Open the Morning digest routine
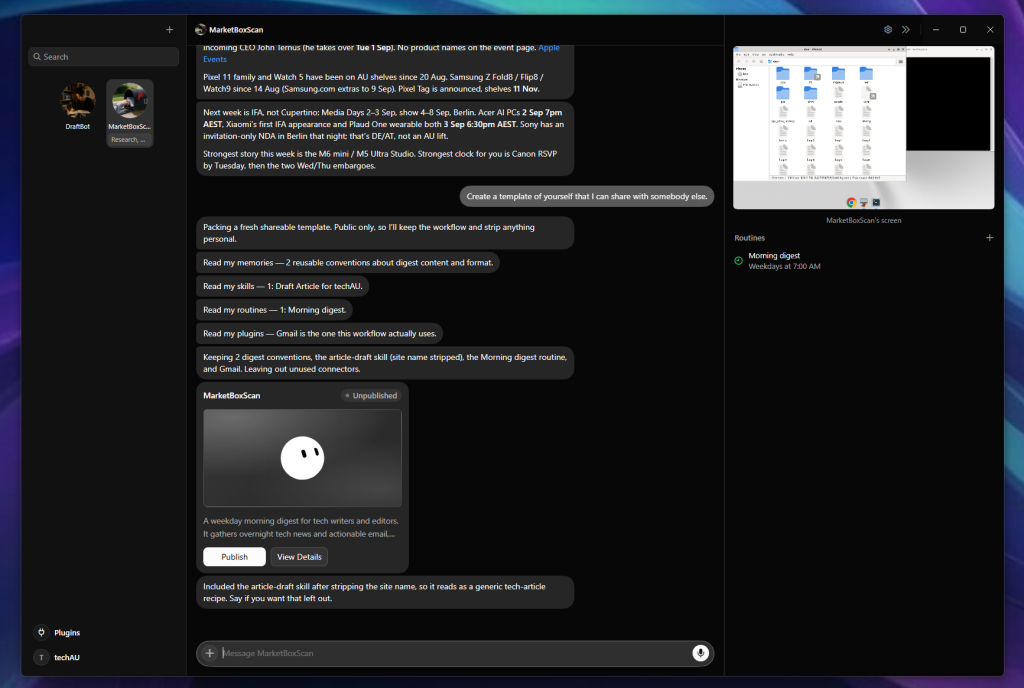Image resolution: width=1024 pixels, height=688 pixels. (x=863, y=261)
